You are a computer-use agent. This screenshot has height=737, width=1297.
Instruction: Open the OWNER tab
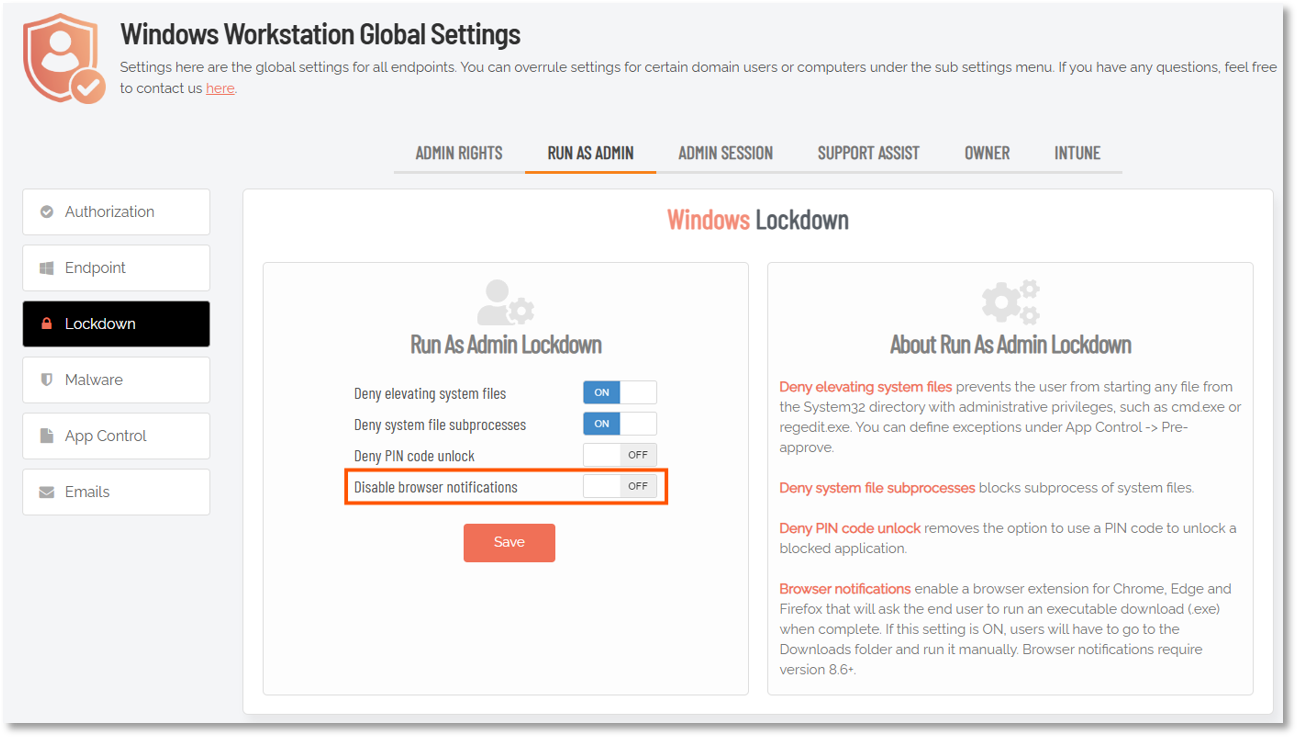tap(987, 153)
